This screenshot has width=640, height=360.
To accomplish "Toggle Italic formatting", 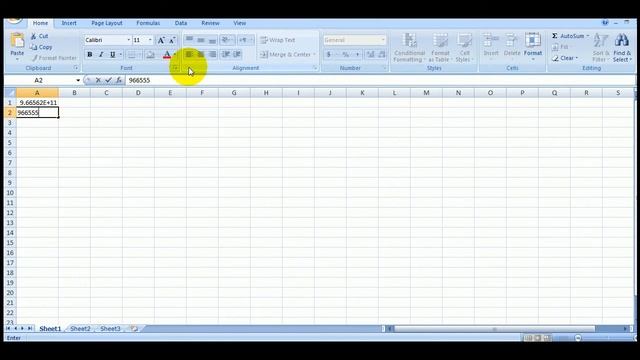I will (101, 54).
